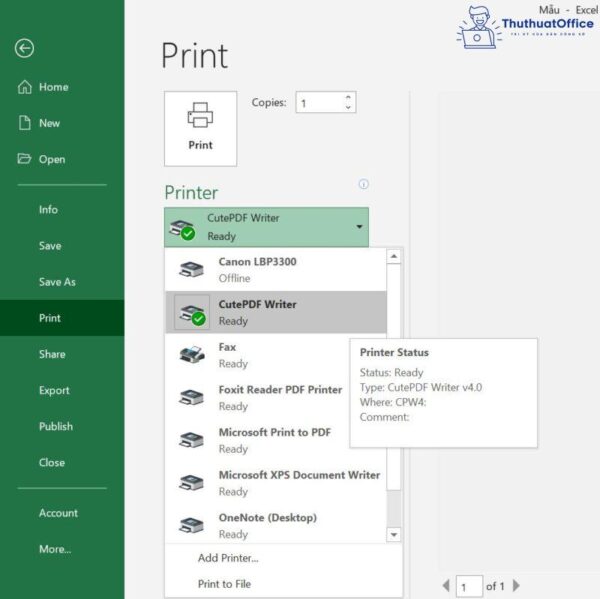Click the Open folder icon in sidebar

24,158
